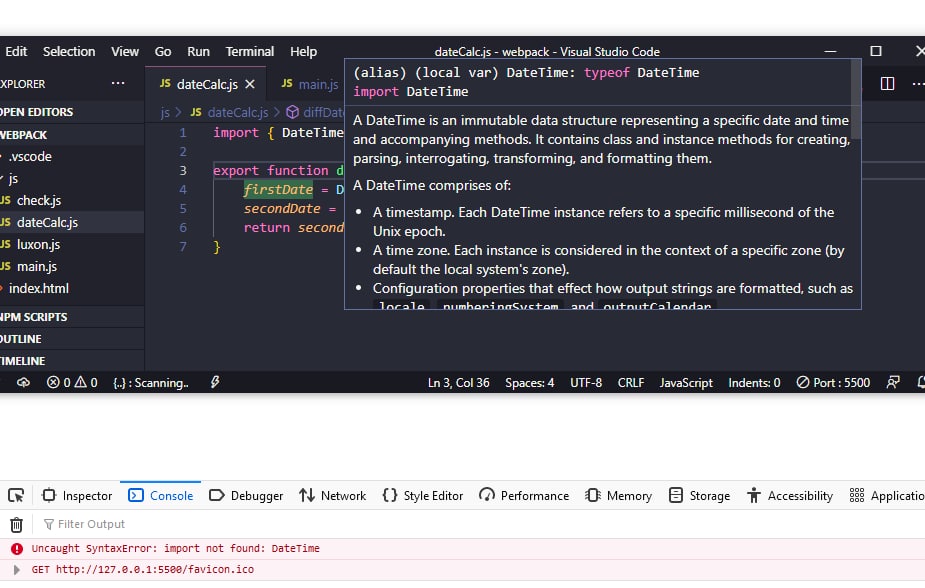Viewport: 925px width, 588px height.
Task: Click the js breadcrumb segment
Action: [x=165, y=112]
